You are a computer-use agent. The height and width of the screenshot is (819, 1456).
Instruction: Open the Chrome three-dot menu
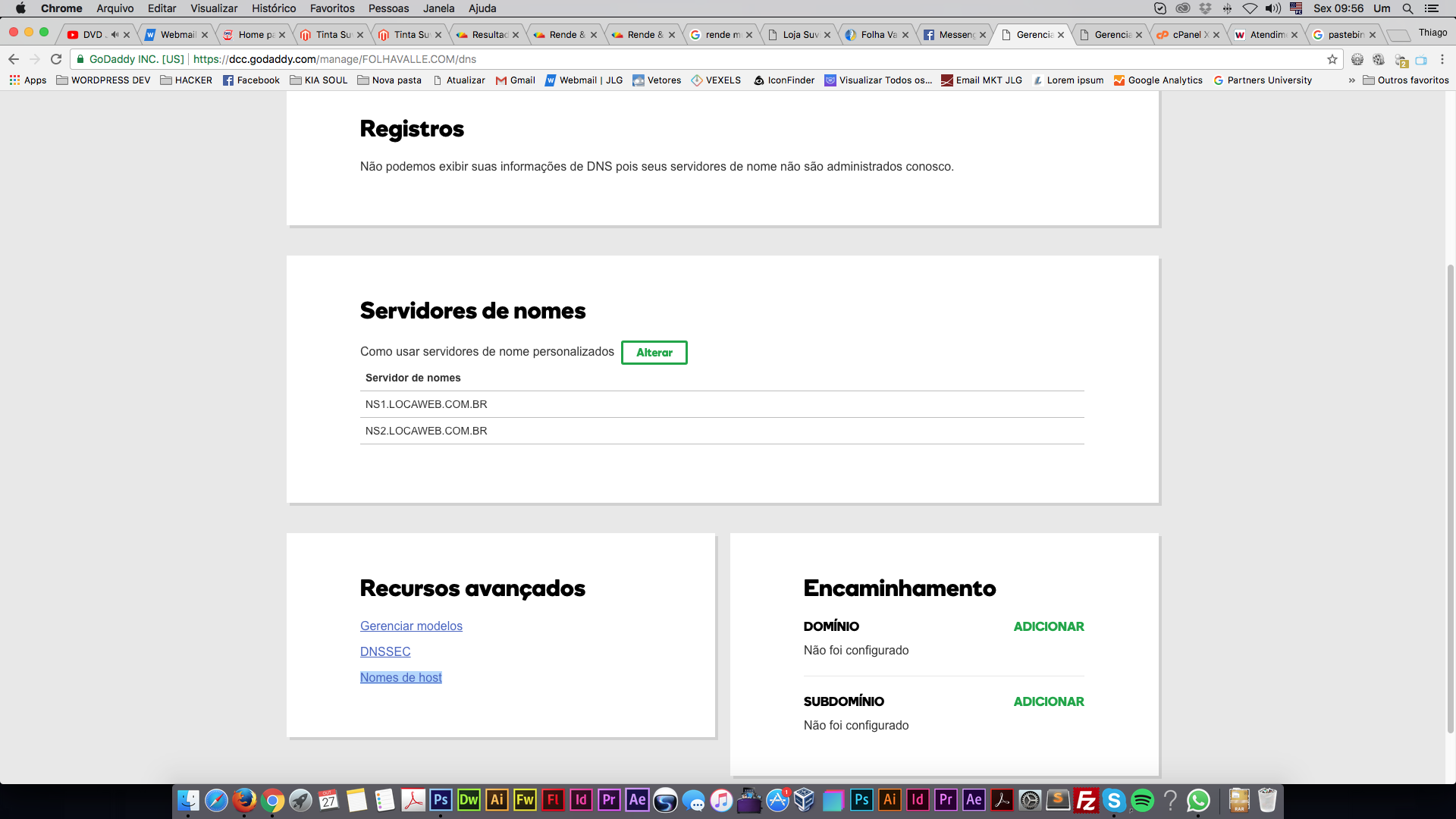[x=1442, y=59]
